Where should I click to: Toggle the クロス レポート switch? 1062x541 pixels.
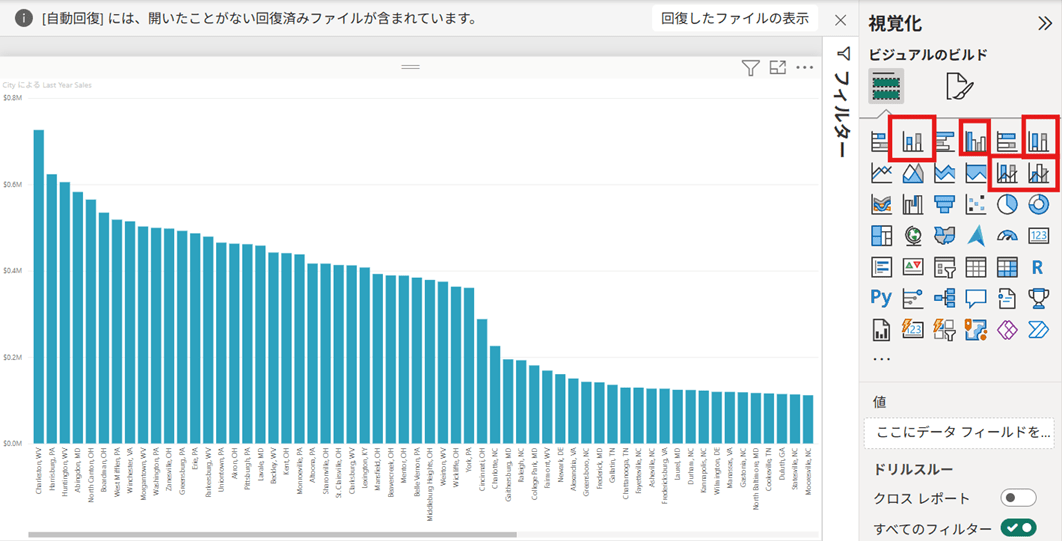click(1020, 498)
